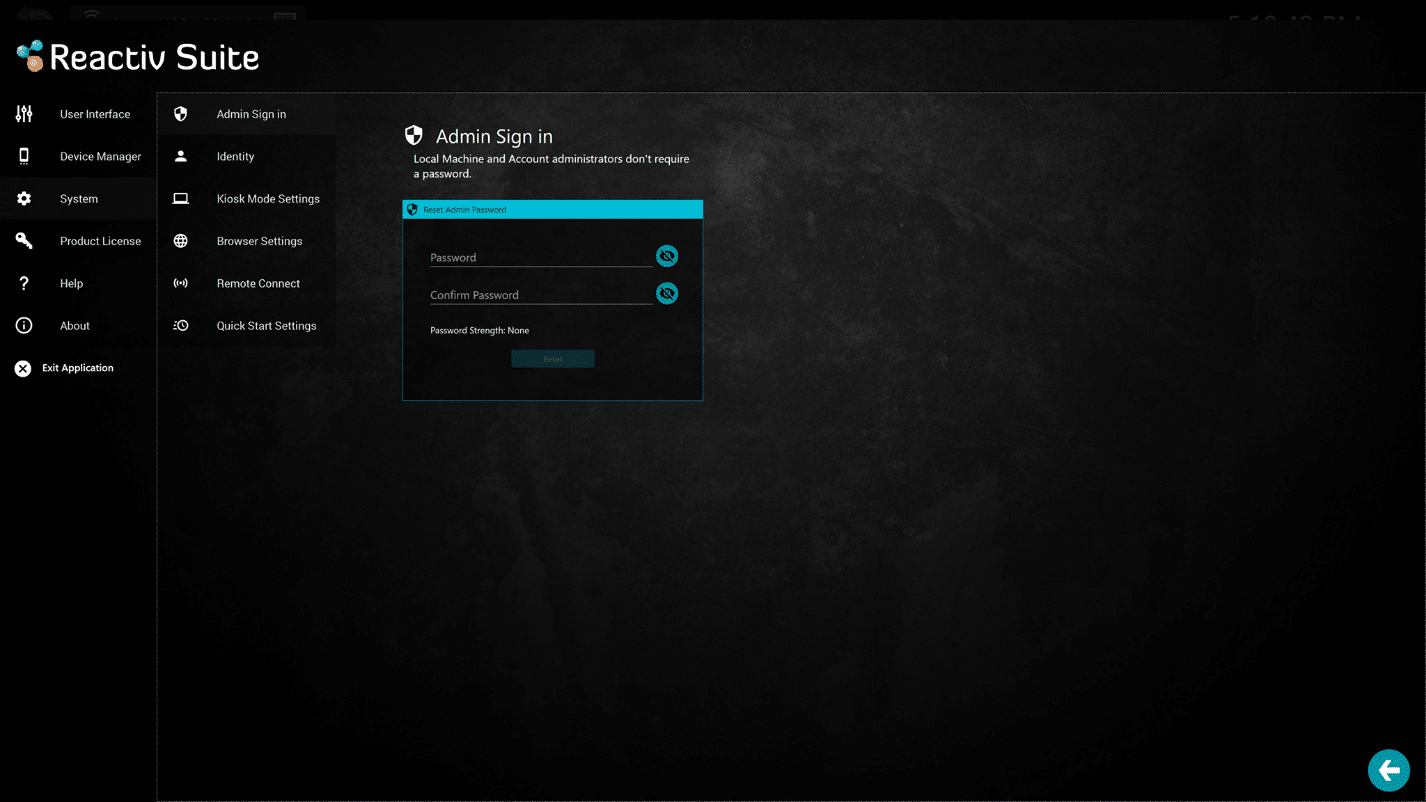The height and width of the screenshot is (802, 1426).
Task: Go to the Help section
Action: point(78,283)
